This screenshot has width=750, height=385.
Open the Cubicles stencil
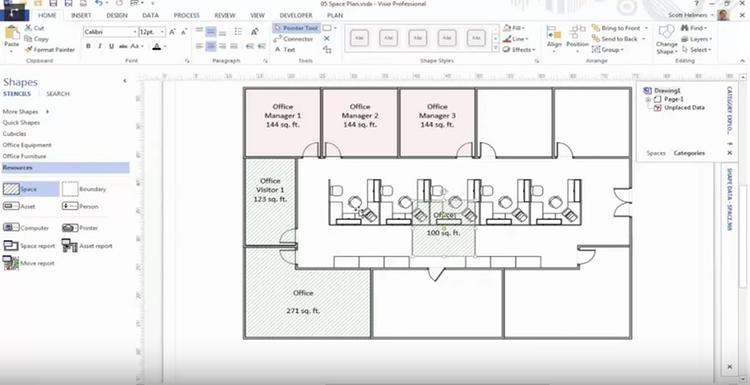14,134
